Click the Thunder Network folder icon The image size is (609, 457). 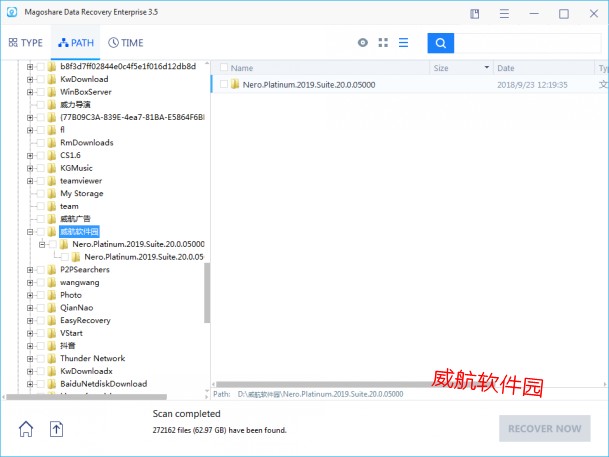pyautogui.click(x=52, y=358)
